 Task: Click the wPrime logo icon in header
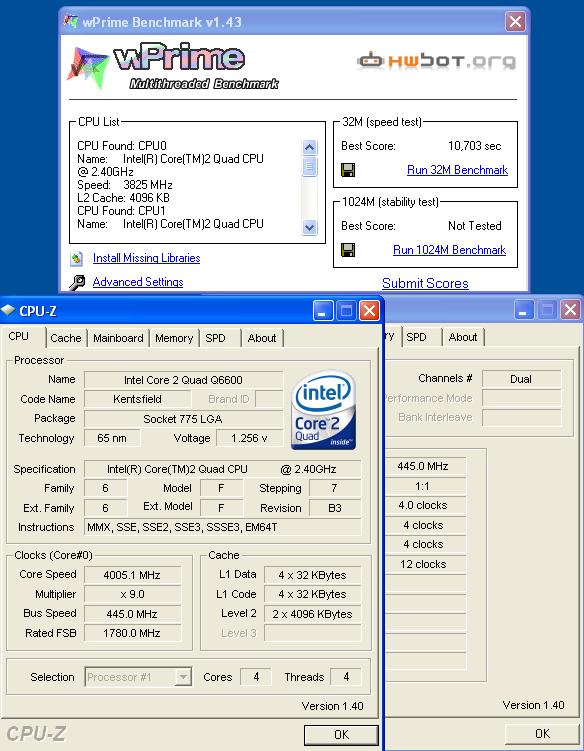(x=88, y=68)
